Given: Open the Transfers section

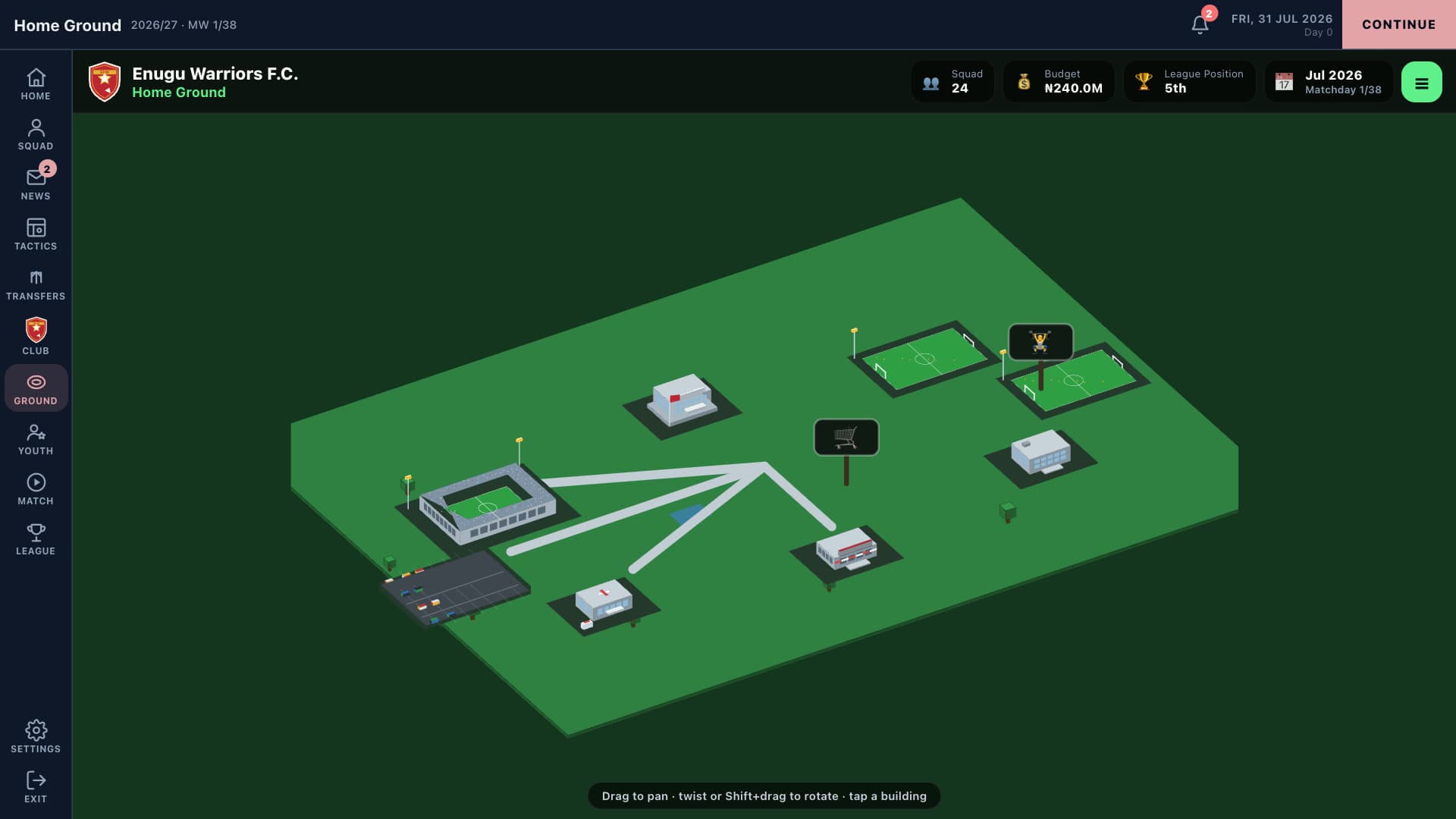Looking at the screenshot, I should pyautogui.click(x=36, y=285).
